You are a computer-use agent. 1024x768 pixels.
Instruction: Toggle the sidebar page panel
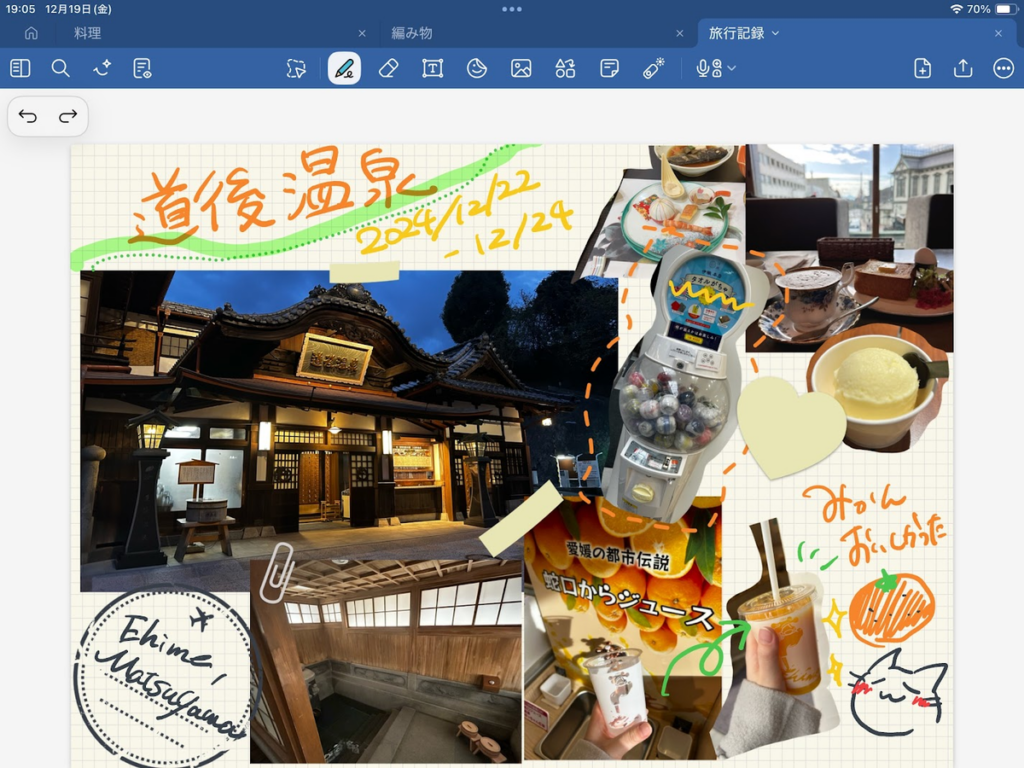tap(20, 68)
